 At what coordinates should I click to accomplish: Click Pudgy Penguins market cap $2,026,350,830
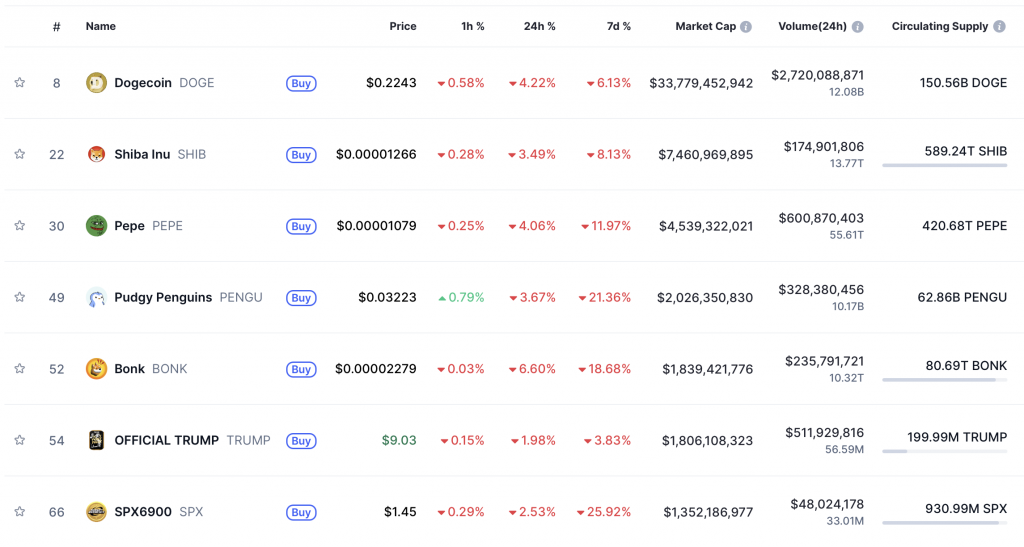click(705, 297)
